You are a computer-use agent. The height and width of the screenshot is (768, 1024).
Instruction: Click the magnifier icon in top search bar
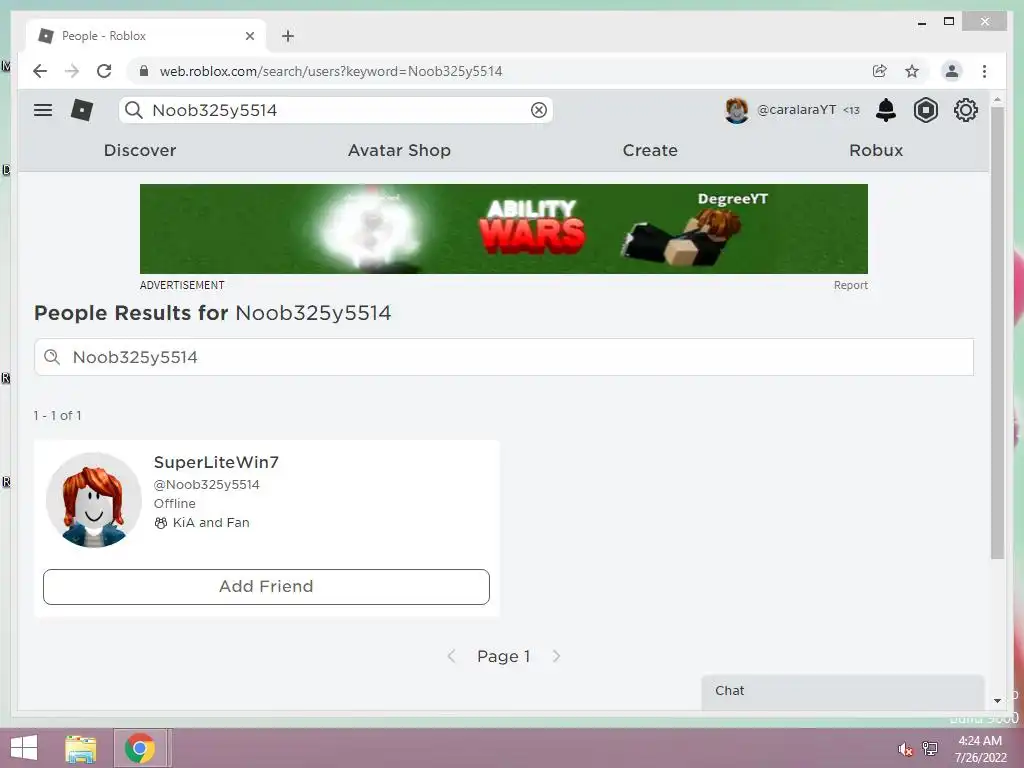pos(134,110)
